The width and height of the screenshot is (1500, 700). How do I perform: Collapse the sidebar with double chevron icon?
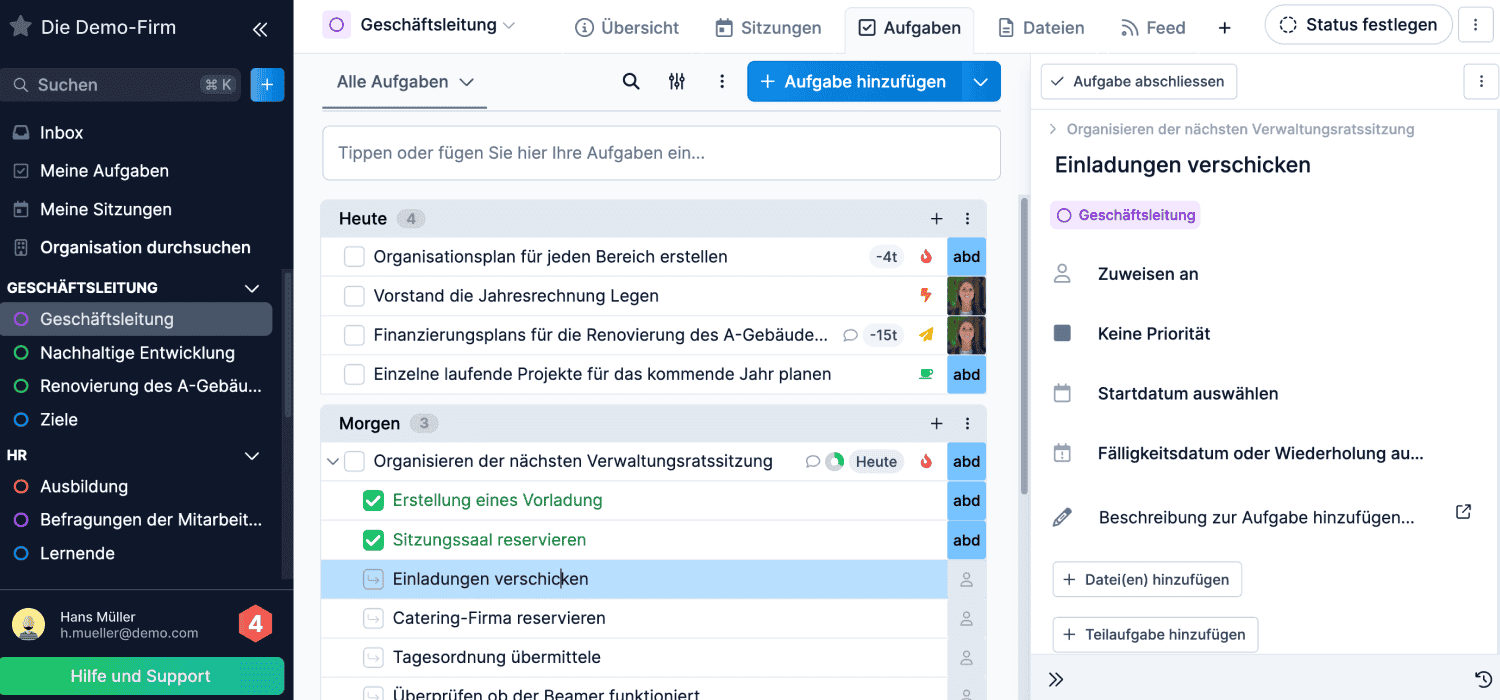coord(260,29)
